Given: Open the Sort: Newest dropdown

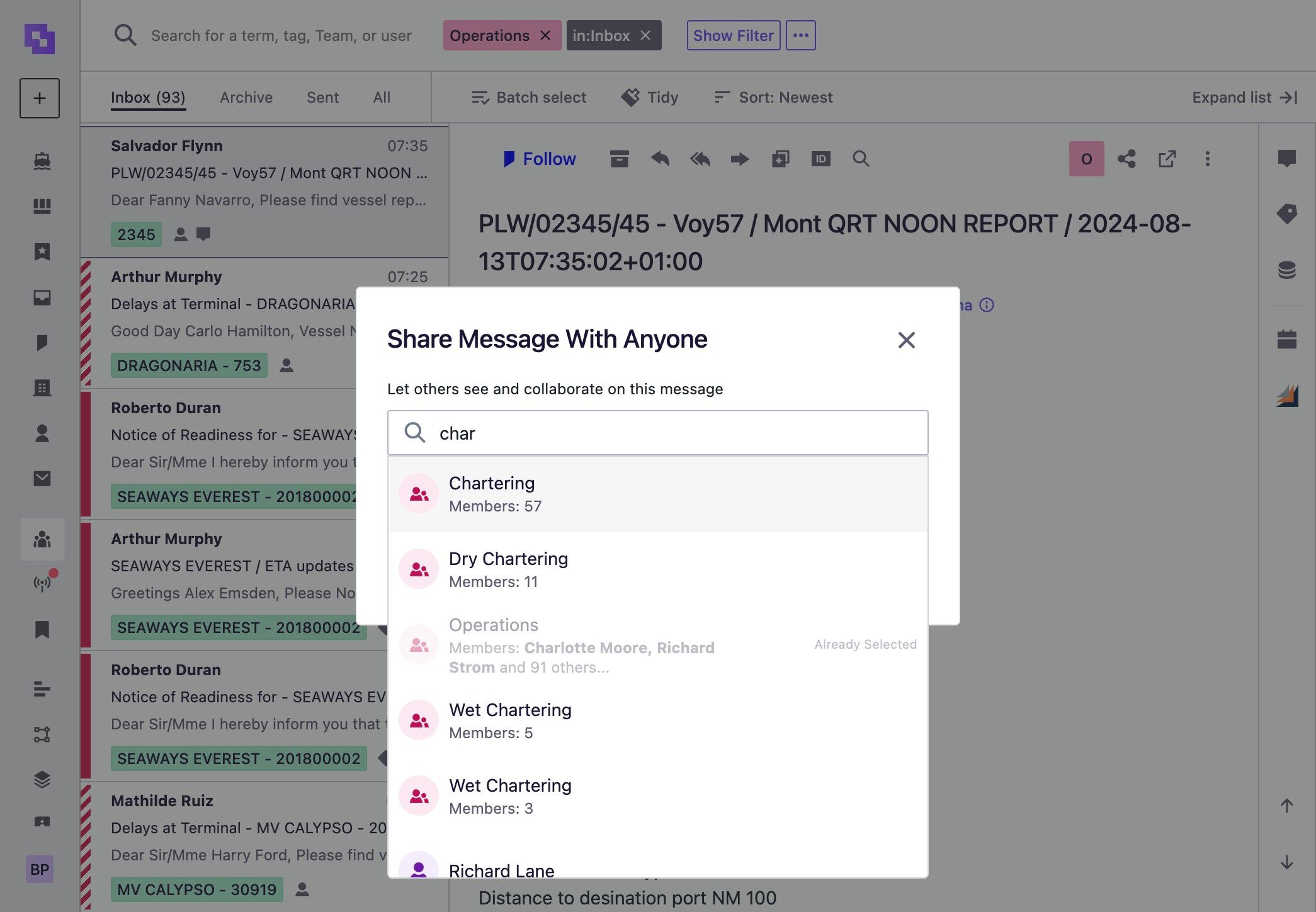Looking at the screenshot, I should coord(773,98).
